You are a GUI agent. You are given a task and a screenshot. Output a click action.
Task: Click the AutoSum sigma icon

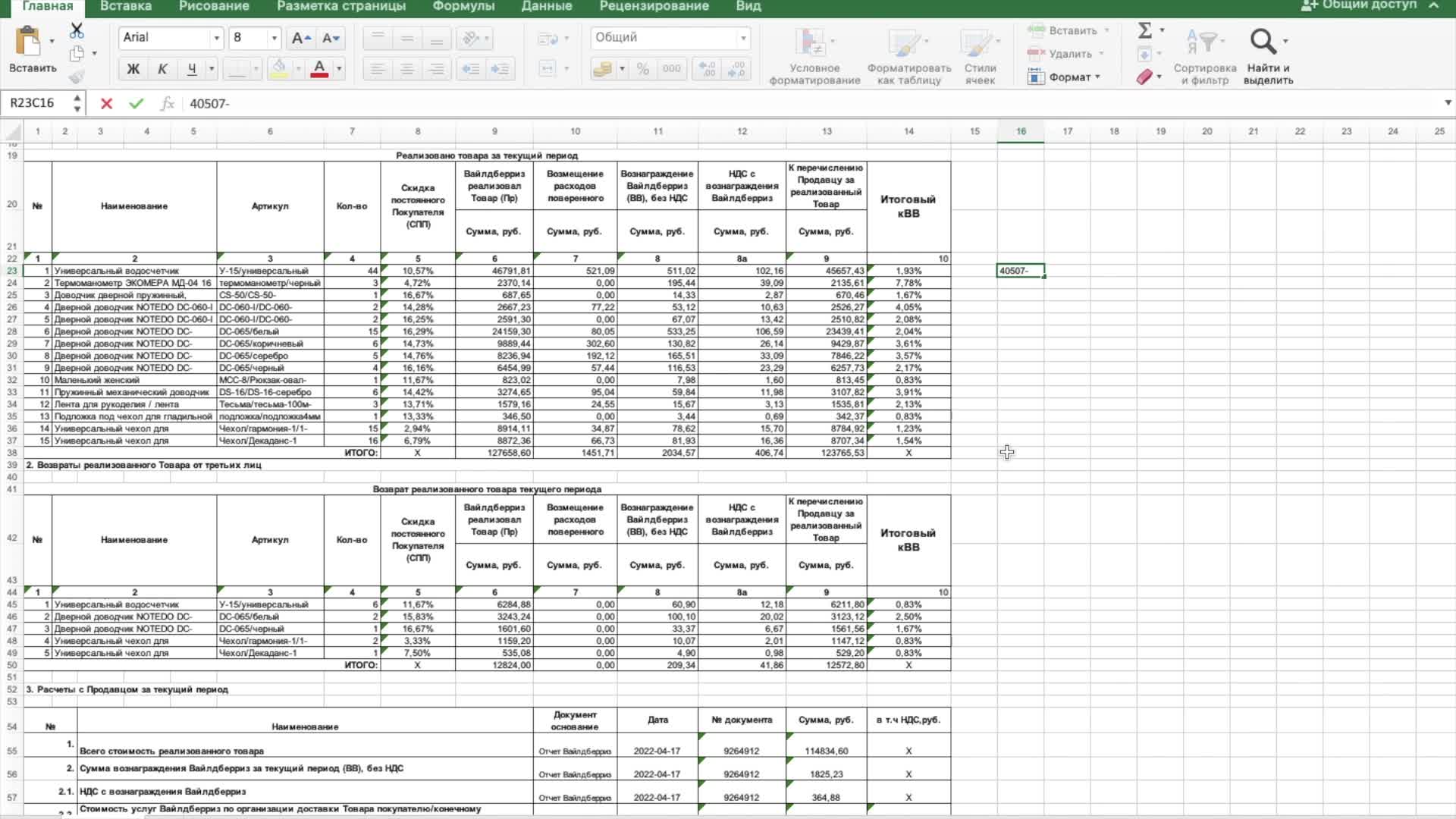coord(1145,30)
